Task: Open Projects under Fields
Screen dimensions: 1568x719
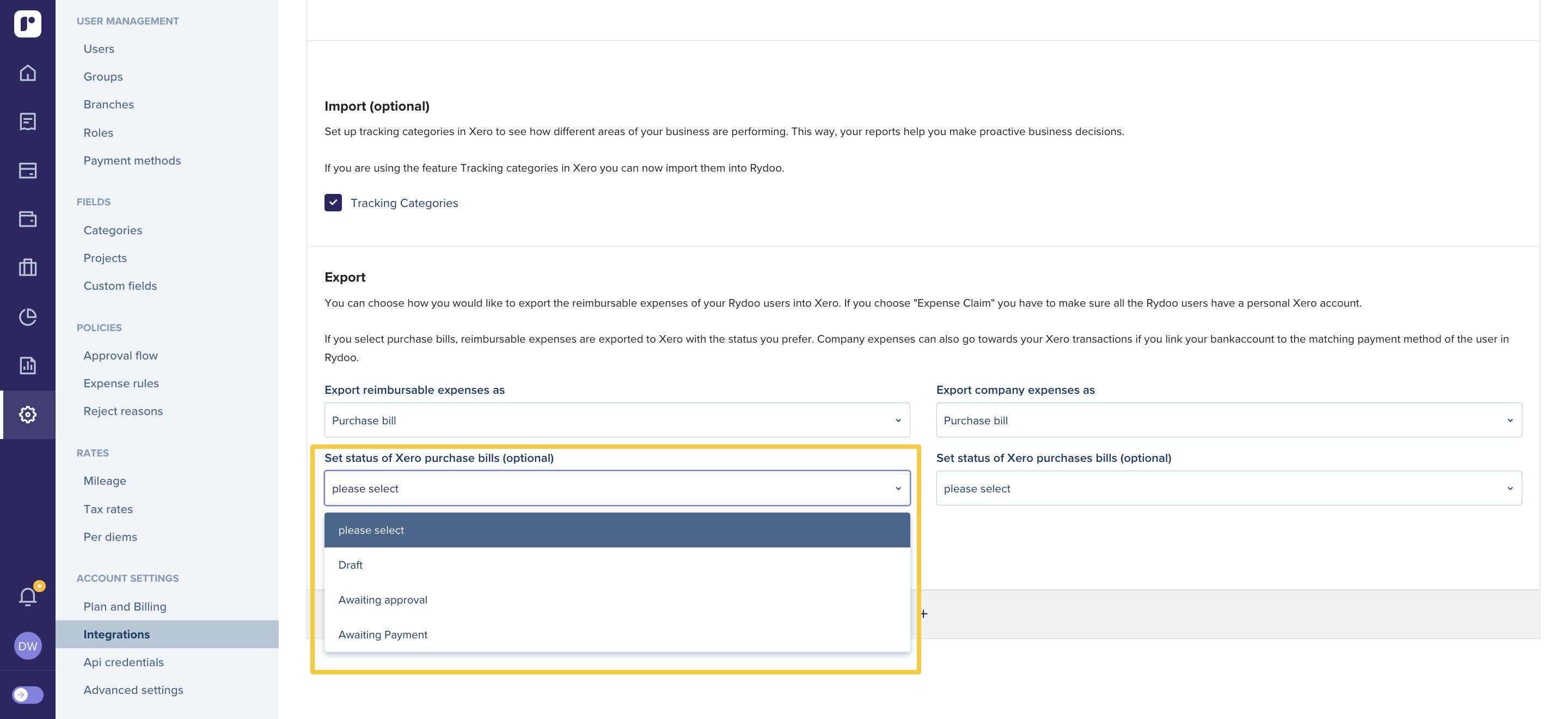Action: tap(105, 258)
